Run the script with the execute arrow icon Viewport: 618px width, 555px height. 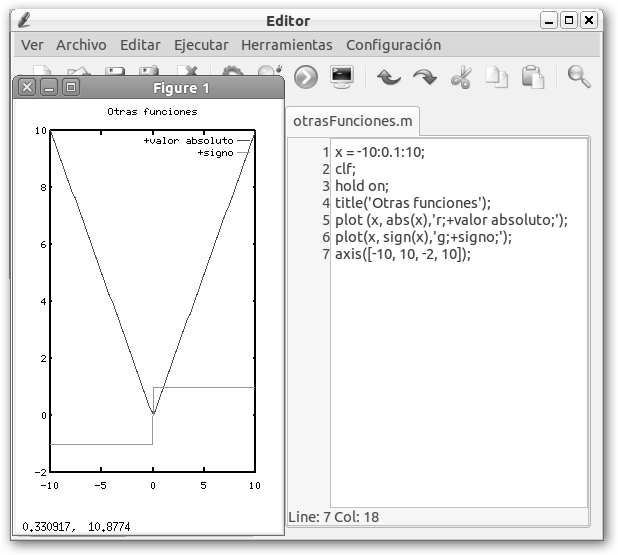306,78
